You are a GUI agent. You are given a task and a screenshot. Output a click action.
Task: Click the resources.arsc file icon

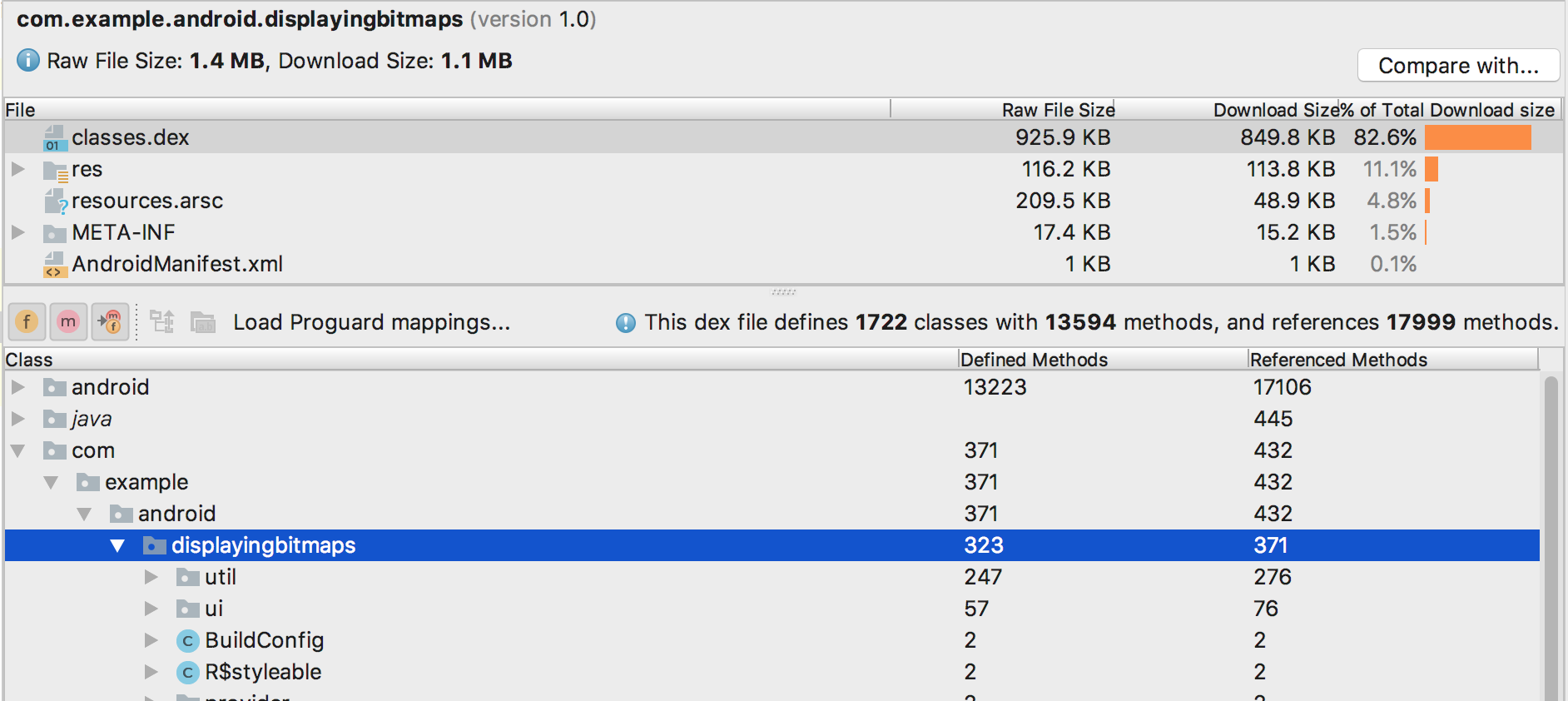[x=55, y=201]
